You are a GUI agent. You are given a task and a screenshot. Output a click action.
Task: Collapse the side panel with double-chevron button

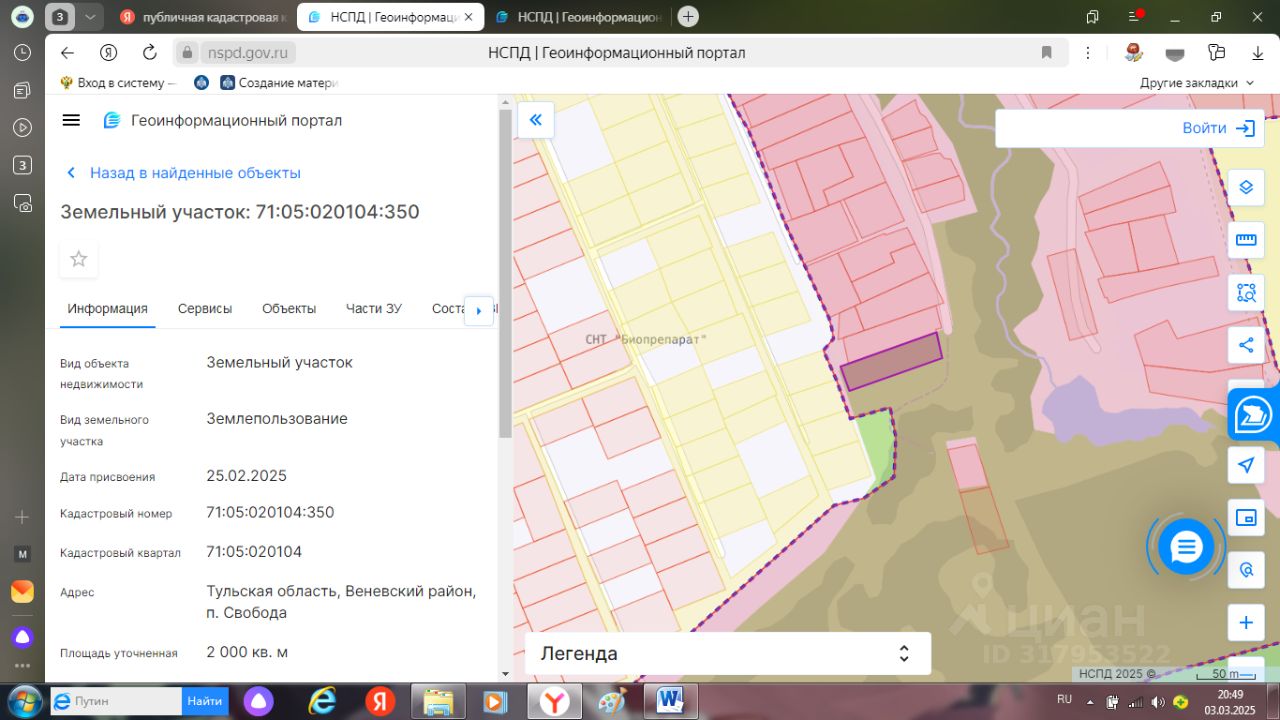tap(535, 120)
